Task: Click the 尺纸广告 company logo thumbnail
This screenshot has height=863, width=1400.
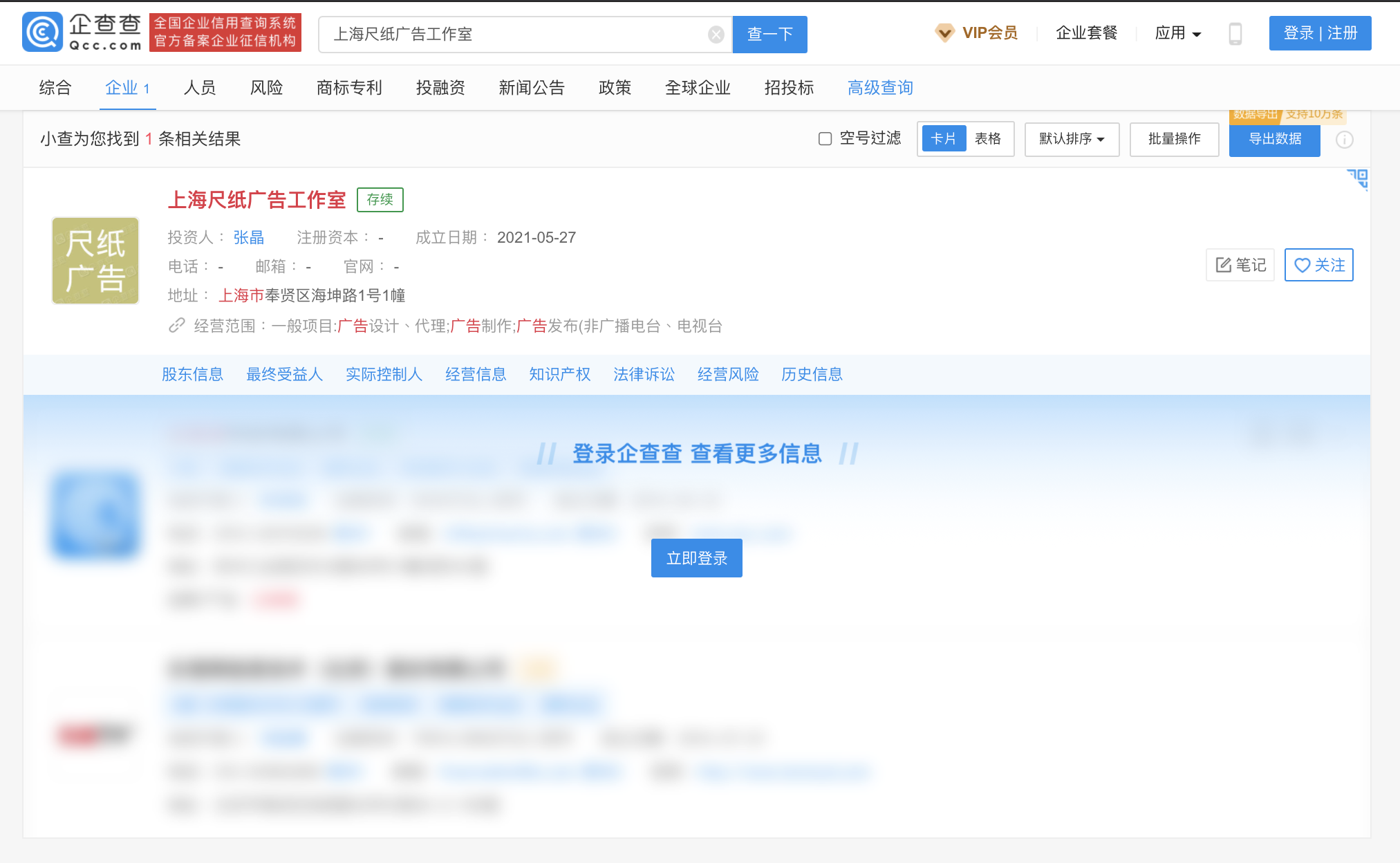Action: coord(95,261)
